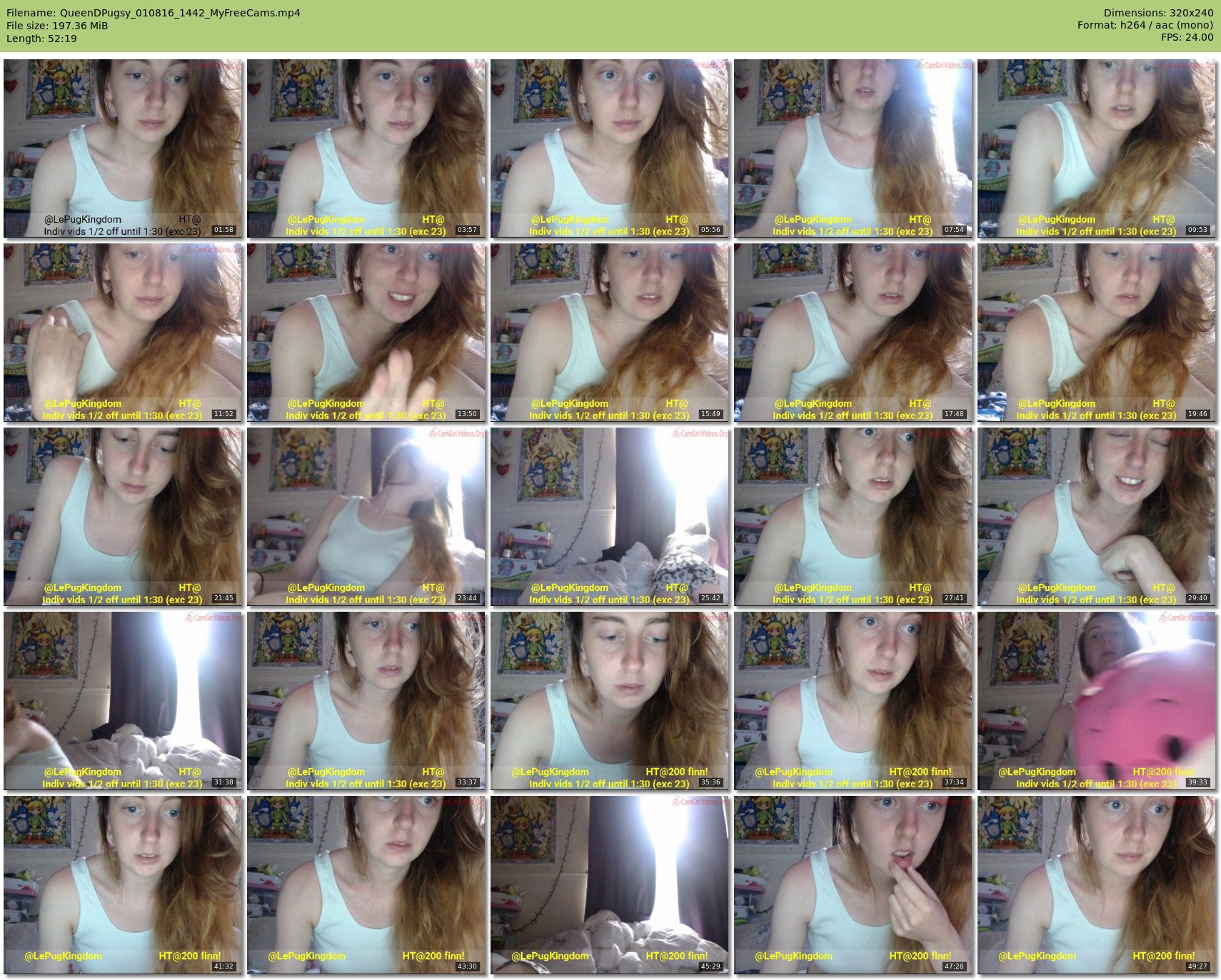1221x980 pixels.
Task: Open the frame timestamped 45:29
Action: coord(610,885)
